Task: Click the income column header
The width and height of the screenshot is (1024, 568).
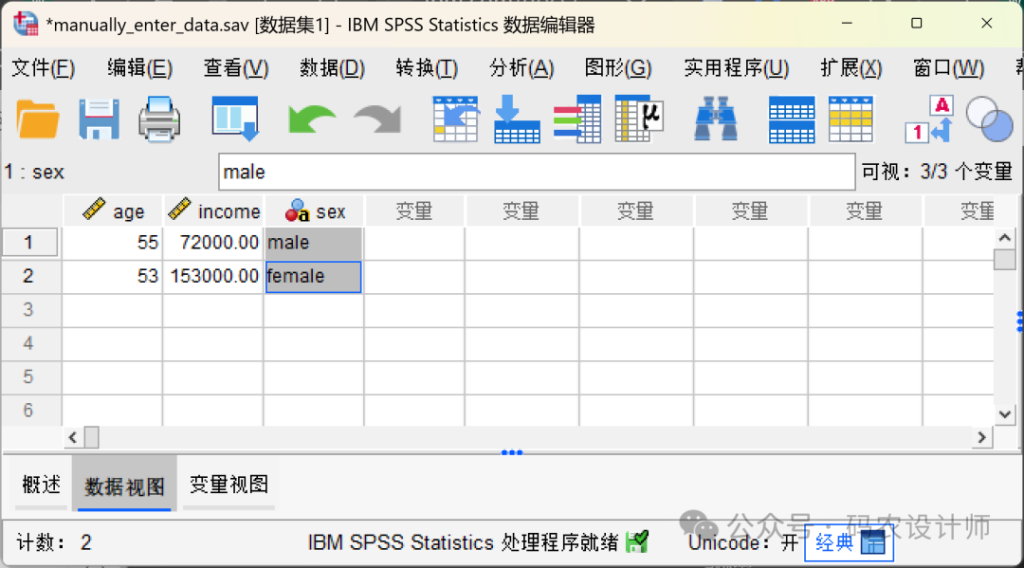Action: coord(214,211)
